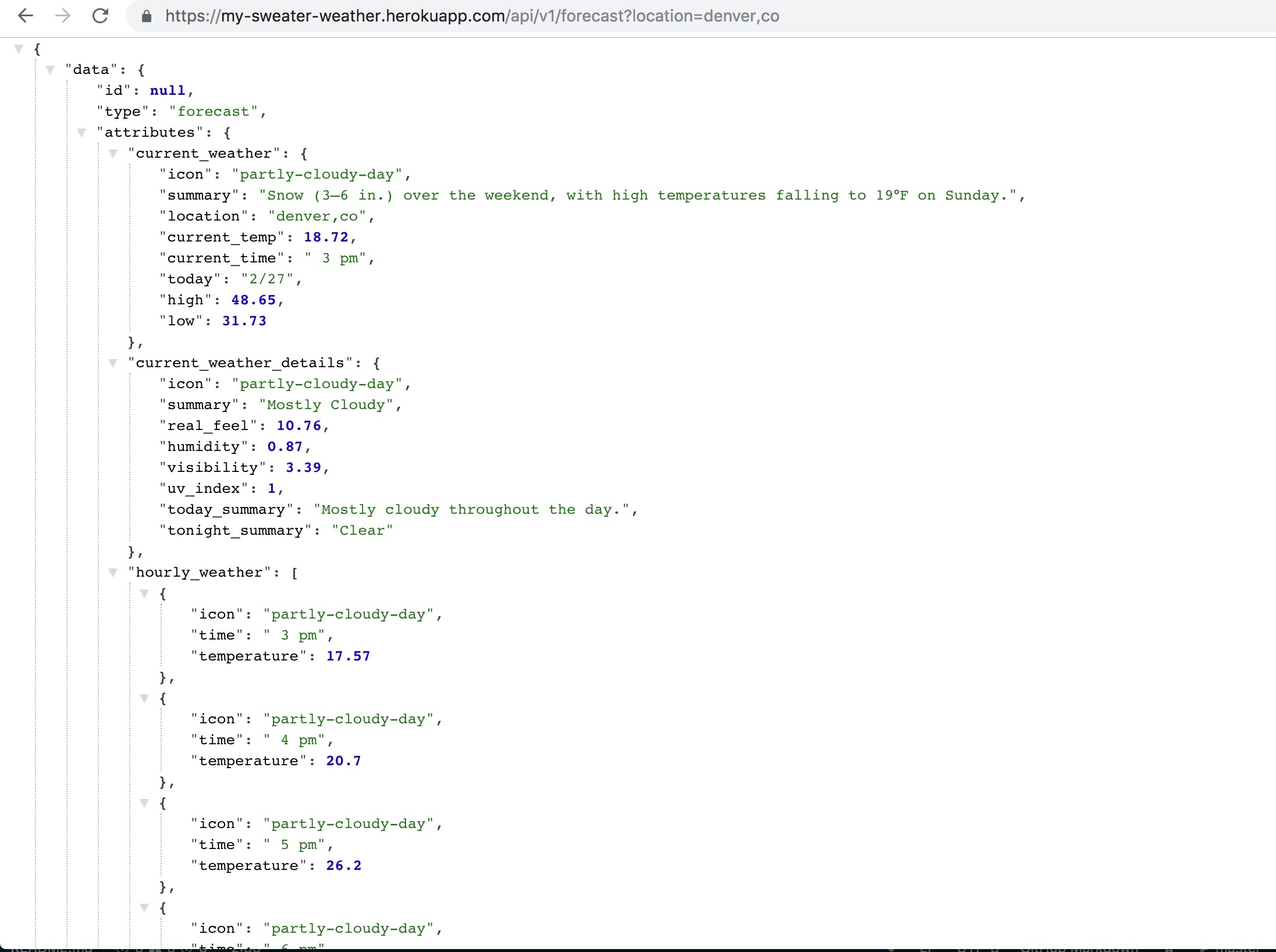This screenshot has width=1276, height=952.
Task: Collapse the "data" object
Action: [x=50, y=70]
